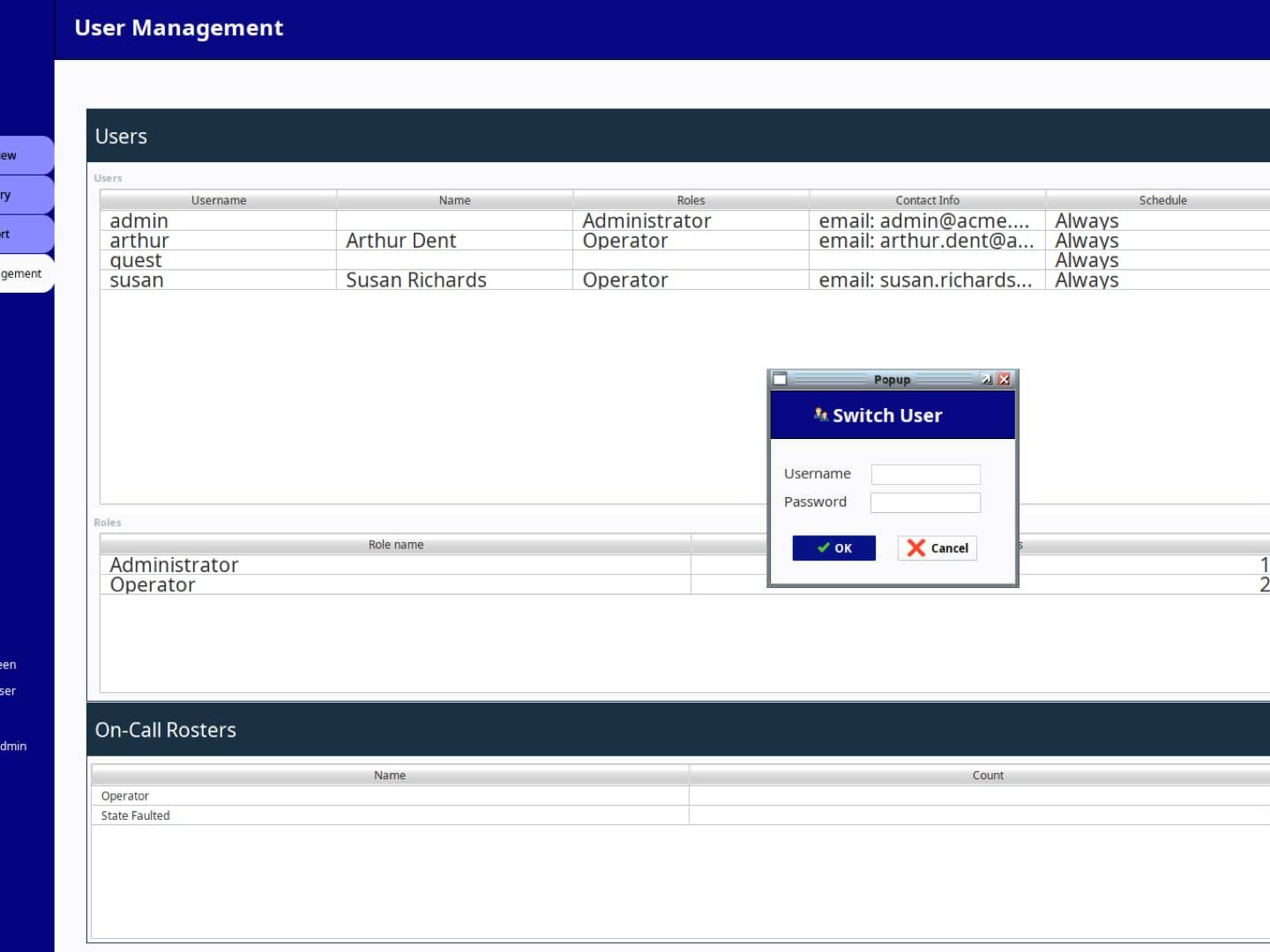Sort users by Name column header

coord(455,200)
